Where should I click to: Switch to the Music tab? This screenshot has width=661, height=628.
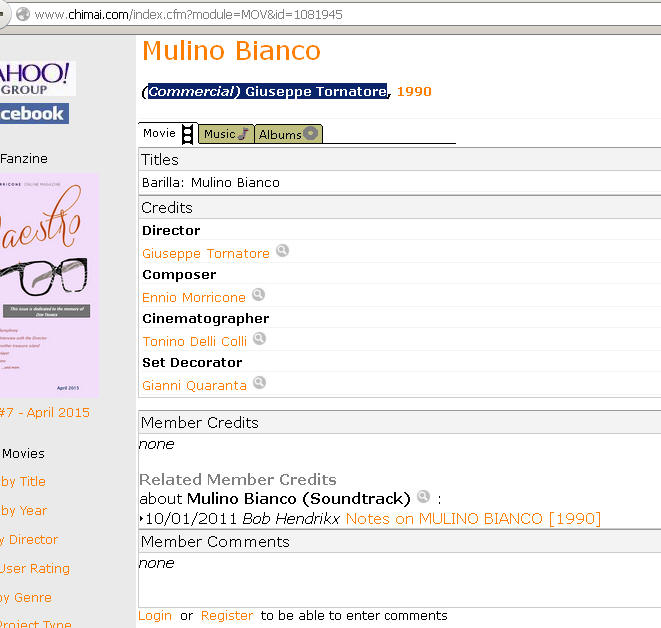tap(226, 134)
